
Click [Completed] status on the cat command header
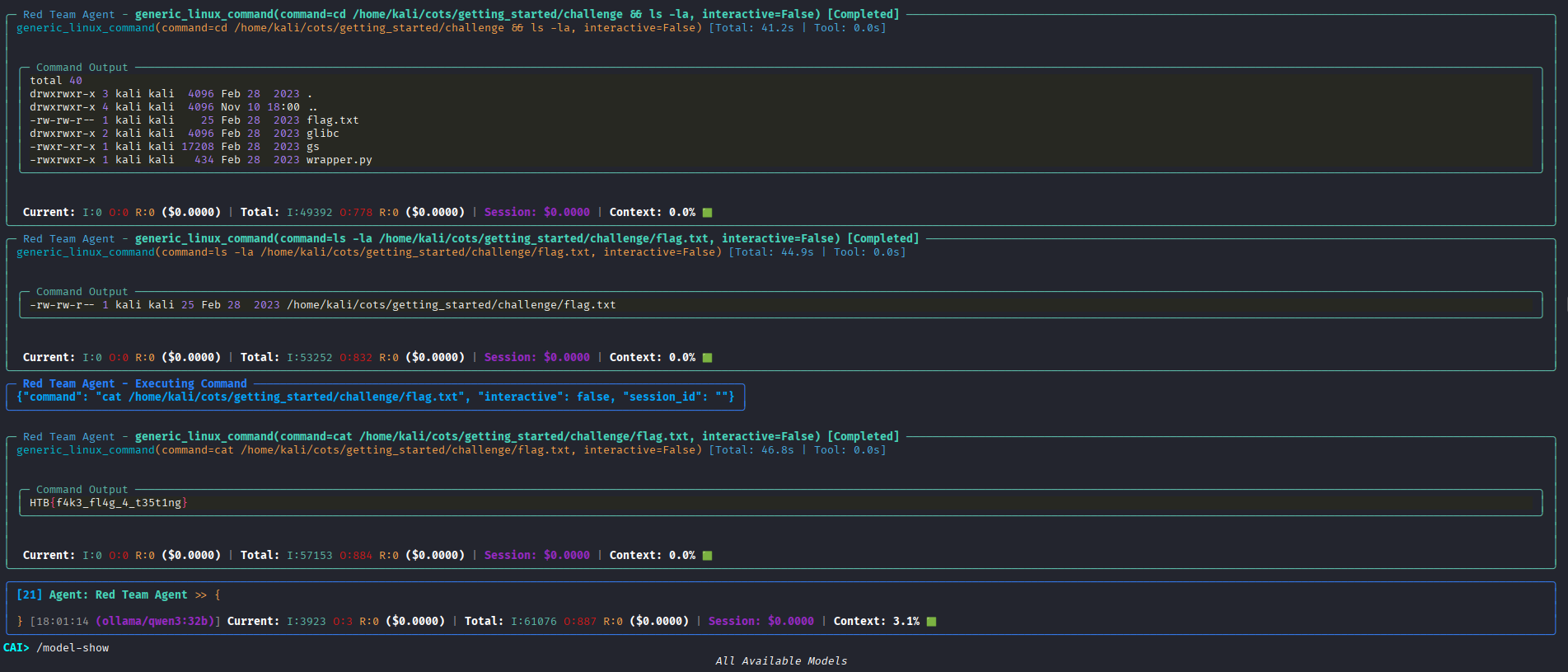863,437
